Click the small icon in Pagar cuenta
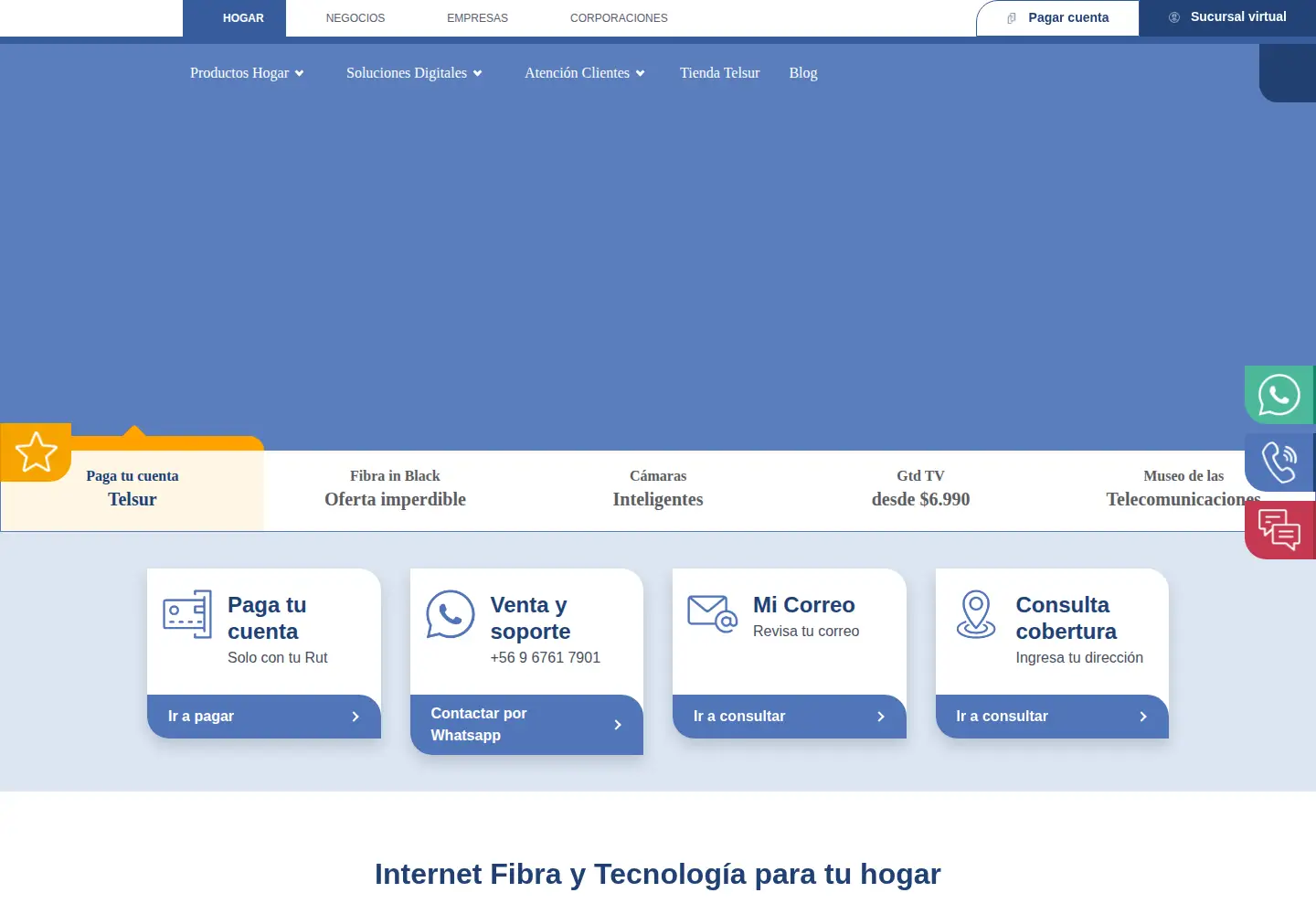The height and width of the screenshot is (914, 1316). pyautogui.click(x=1012, y=18)
